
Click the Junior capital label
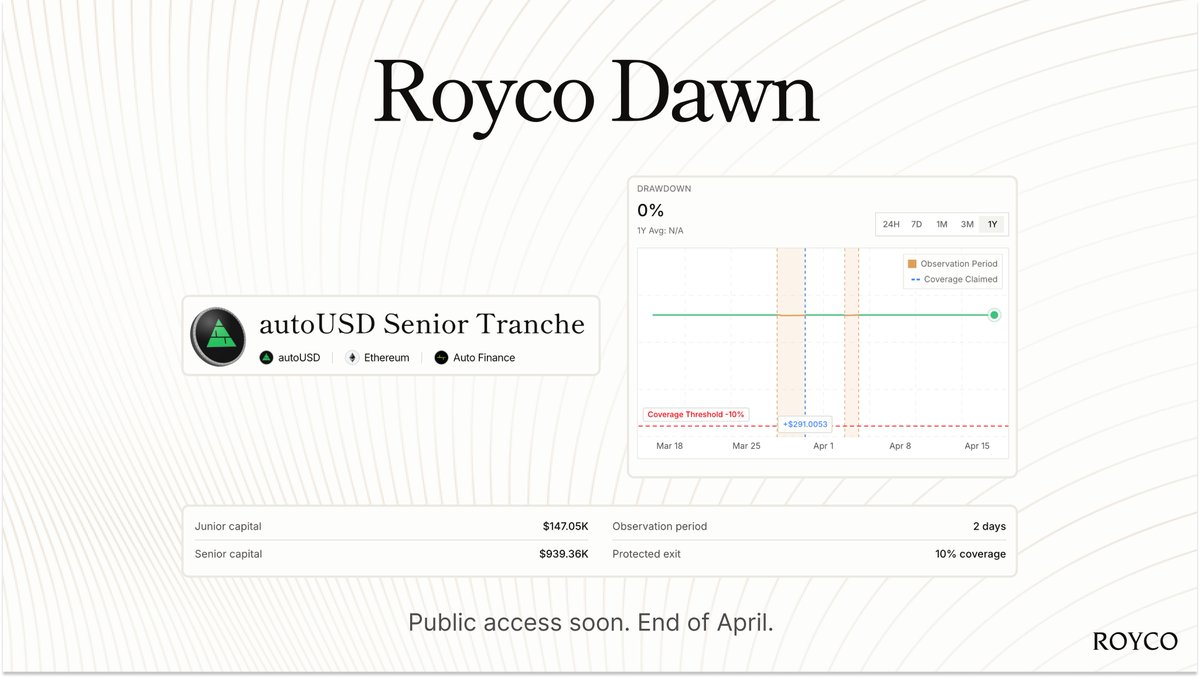tap(228, 526)
